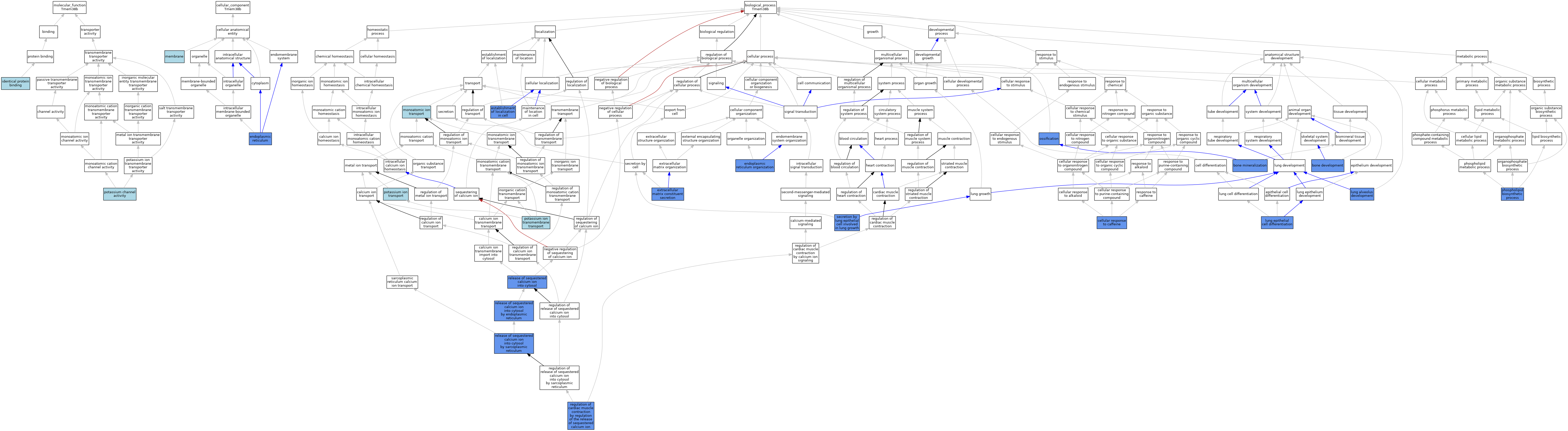Click the 'endomembrane system' node
The width and height of the screenshot is (1568, 431).
(x=284, y=57)
